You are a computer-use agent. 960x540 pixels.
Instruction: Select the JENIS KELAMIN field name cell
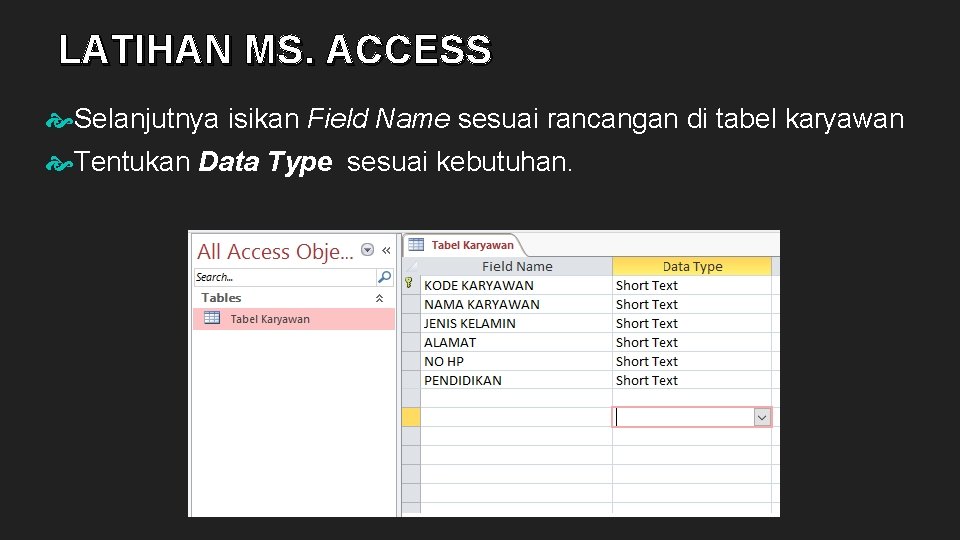pyautogui.click(x=516, y=323)
